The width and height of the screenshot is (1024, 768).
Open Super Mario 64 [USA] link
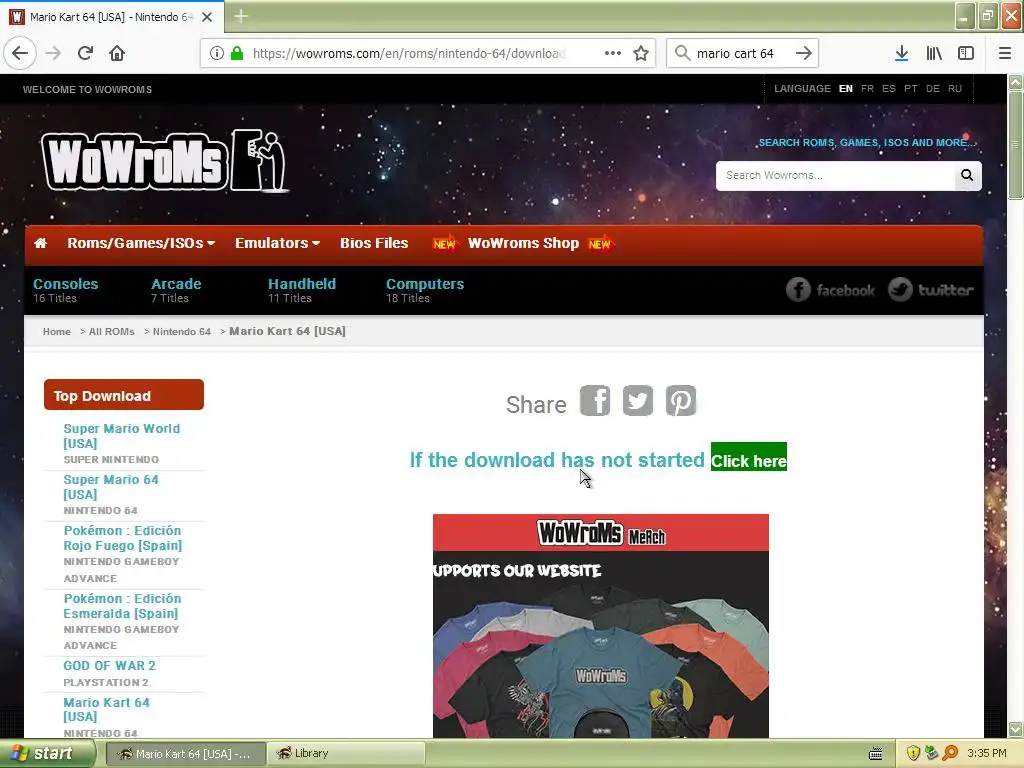(111, 487)
